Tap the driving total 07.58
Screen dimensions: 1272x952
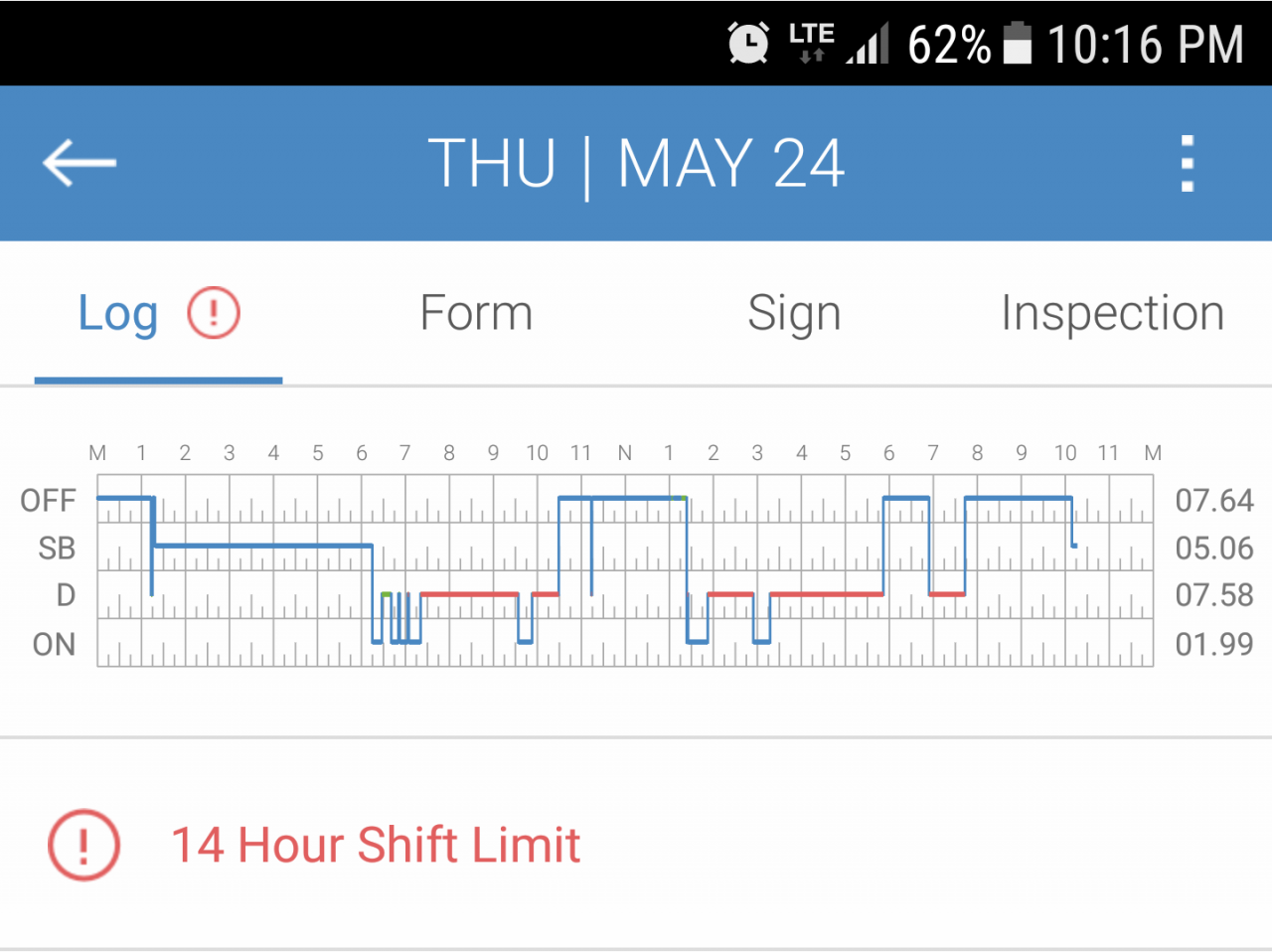[x=1213, y=595]
